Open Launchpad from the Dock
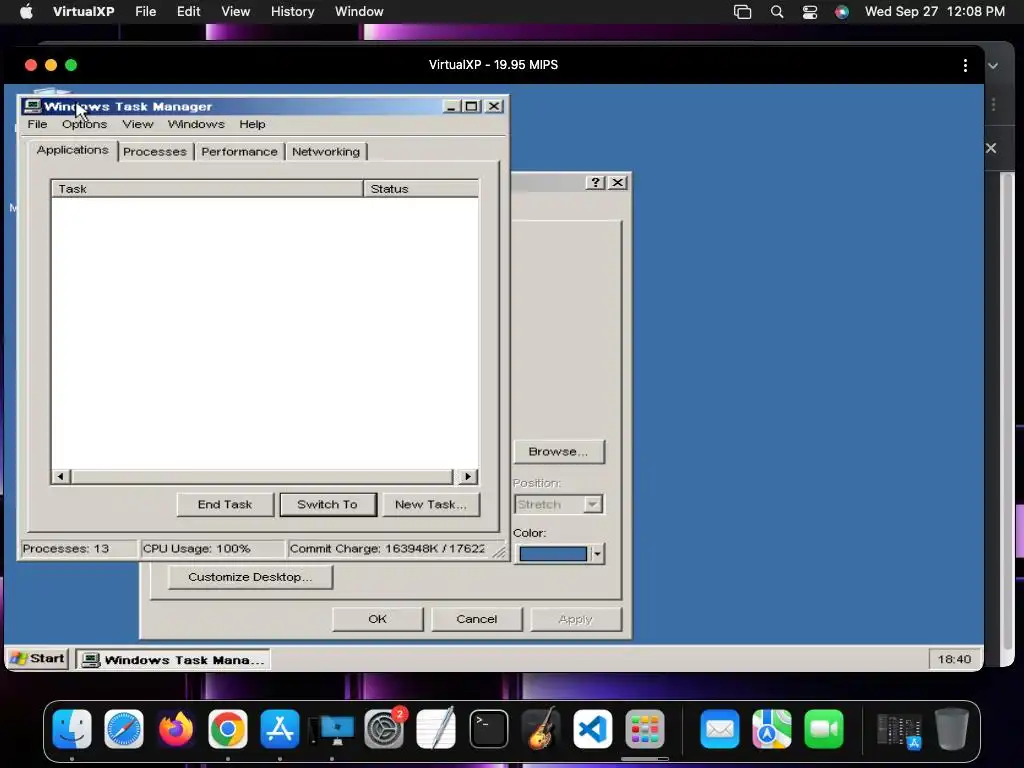Screen dimensions: 1024x768 point(645,729)
